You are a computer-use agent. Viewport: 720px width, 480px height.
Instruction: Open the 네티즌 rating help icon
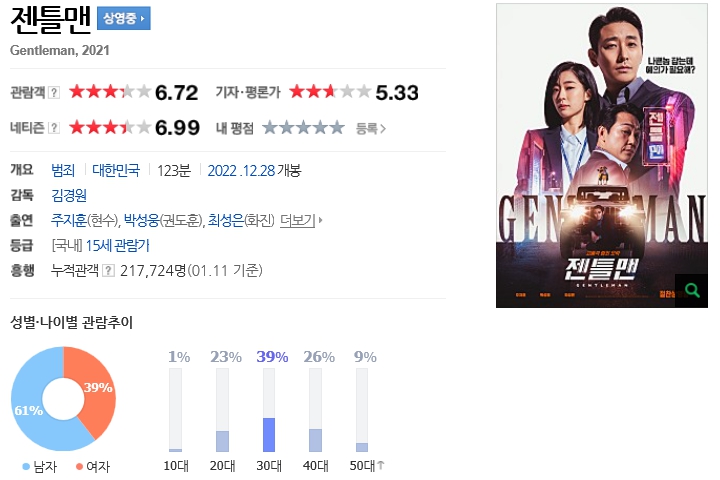(x=54, y=128)
